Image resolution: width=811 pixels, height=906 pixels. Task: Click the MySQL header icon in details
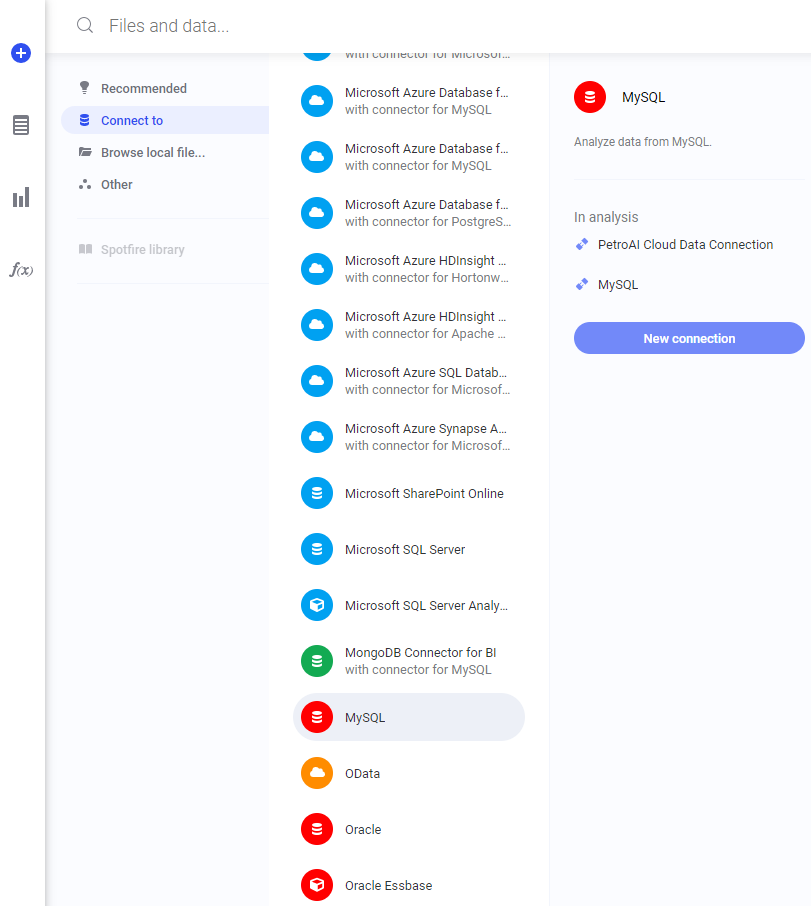(590, 97)
